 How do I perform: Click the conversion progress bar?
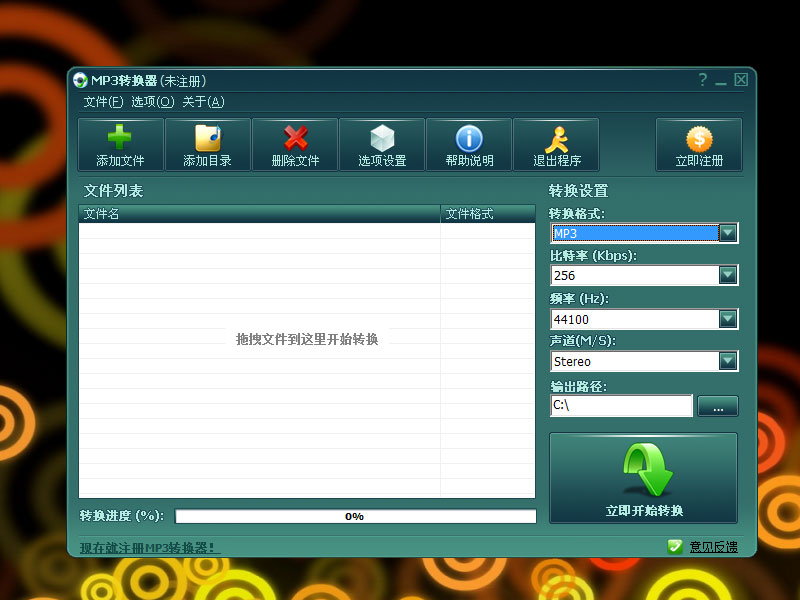pyautogui.click(x=355, y=516)
